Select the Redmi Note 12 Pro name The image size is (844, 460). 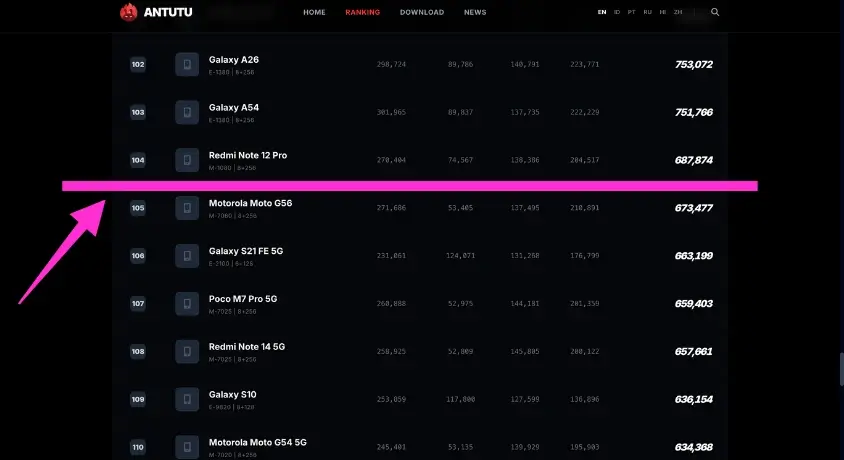coord(248,155)
